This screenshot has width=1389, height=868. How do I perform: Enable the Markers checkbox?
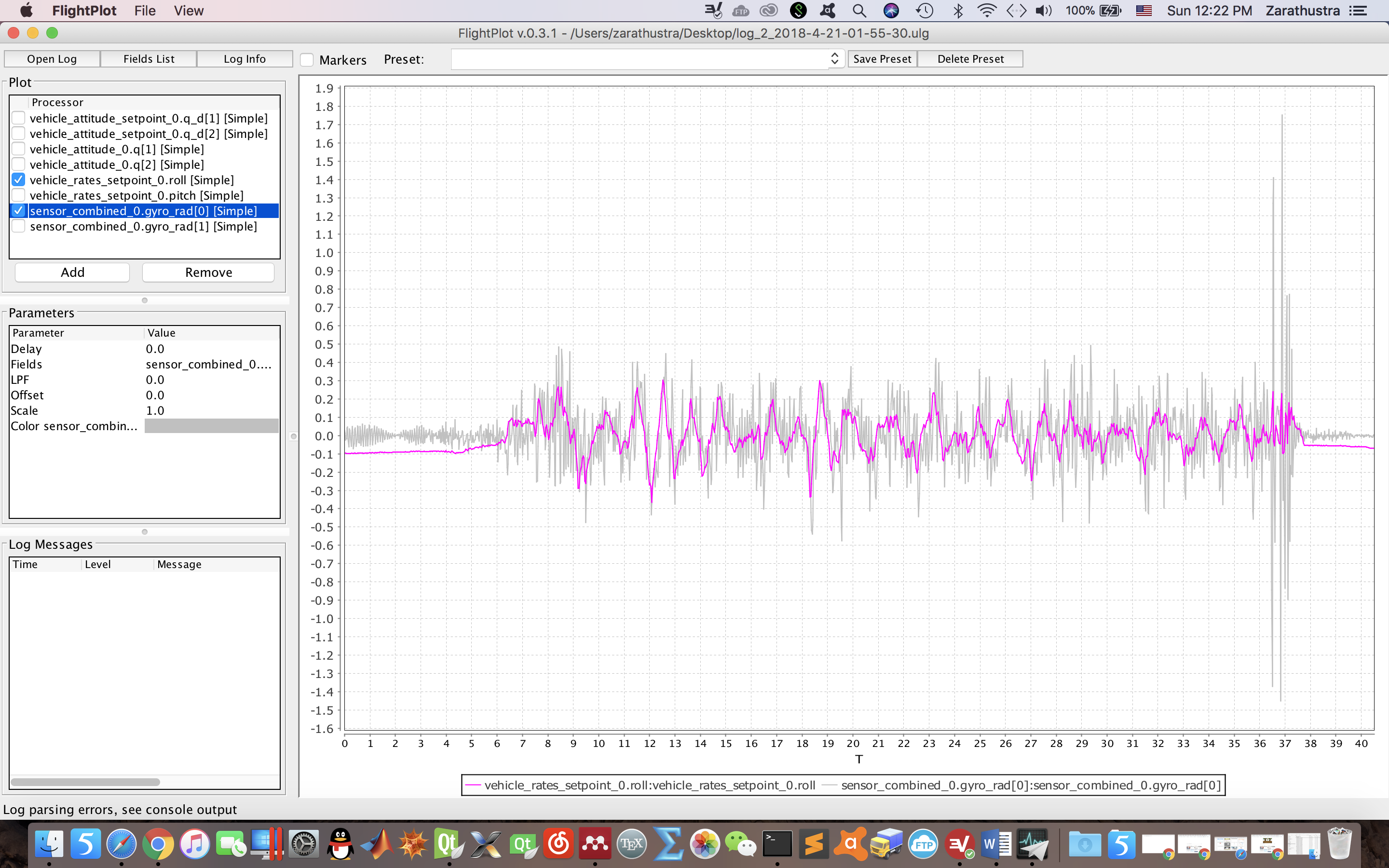click(x=307, y=60)
